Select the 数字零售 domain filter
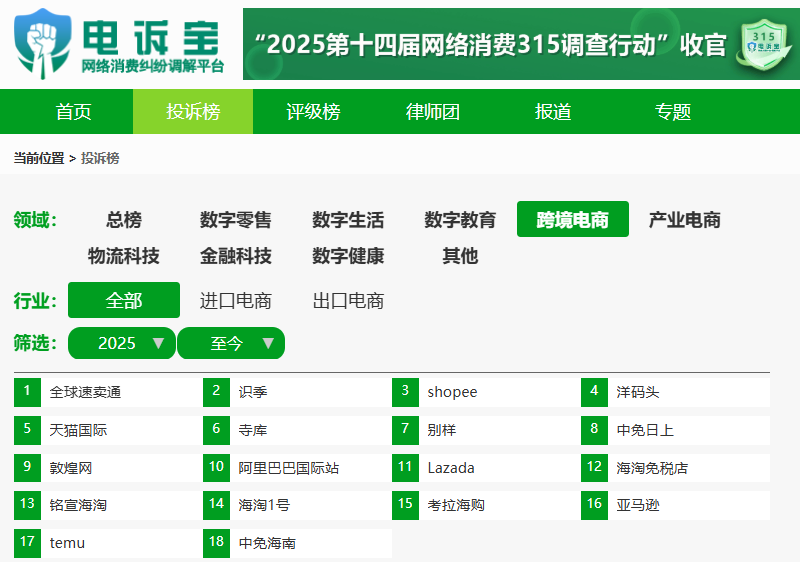 pos(236,220)
